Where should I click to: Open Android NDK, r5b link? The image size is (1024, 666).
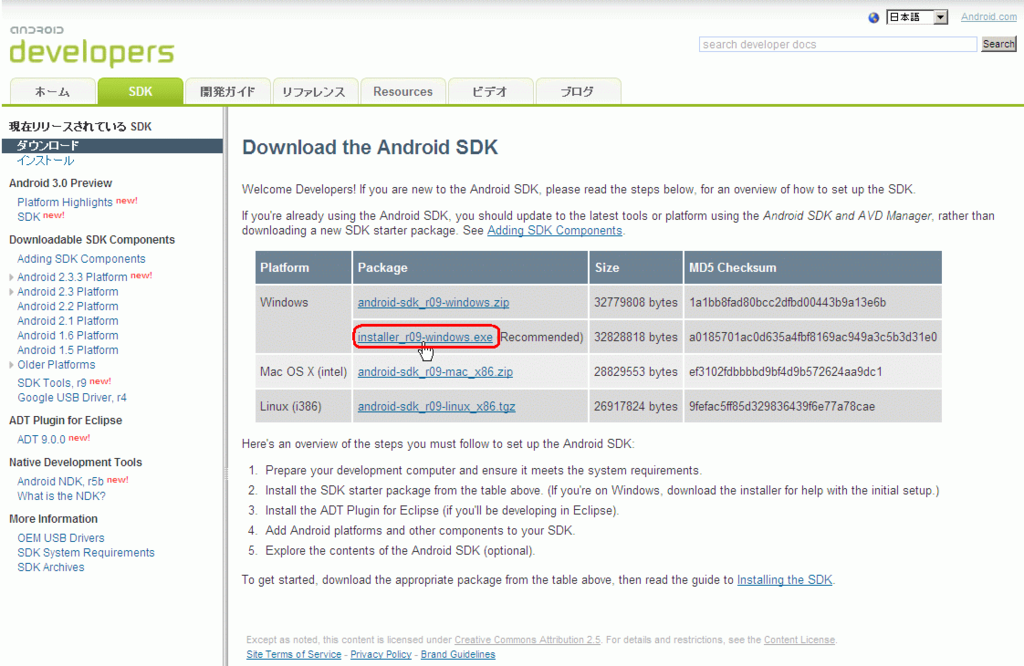tap(60, 482)
